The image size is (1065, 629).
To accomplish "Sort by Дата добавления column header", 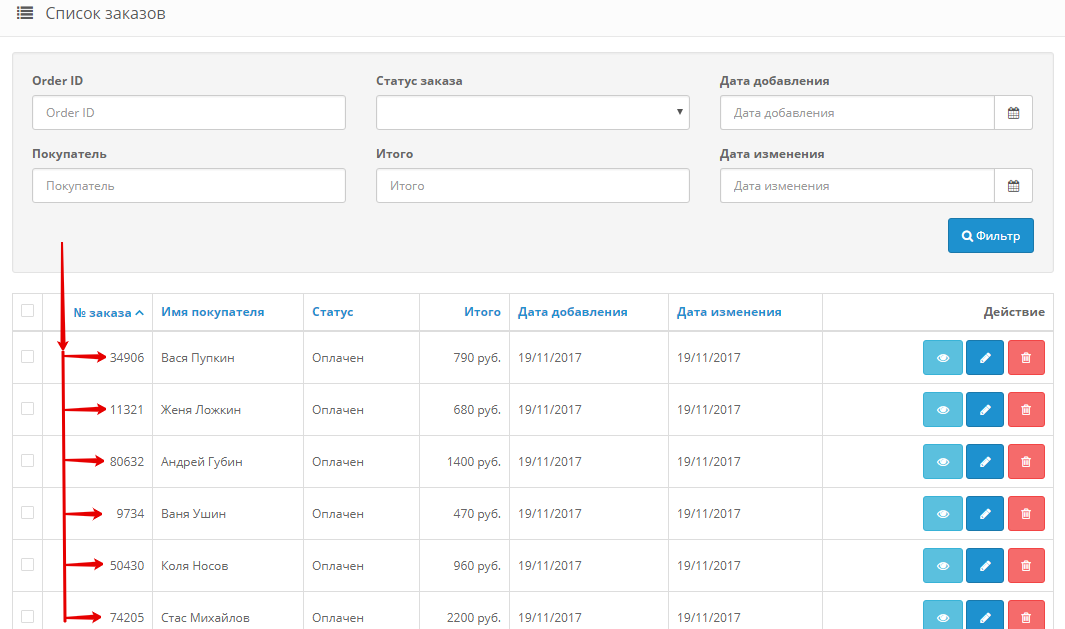I will click(x=572, y=312).
